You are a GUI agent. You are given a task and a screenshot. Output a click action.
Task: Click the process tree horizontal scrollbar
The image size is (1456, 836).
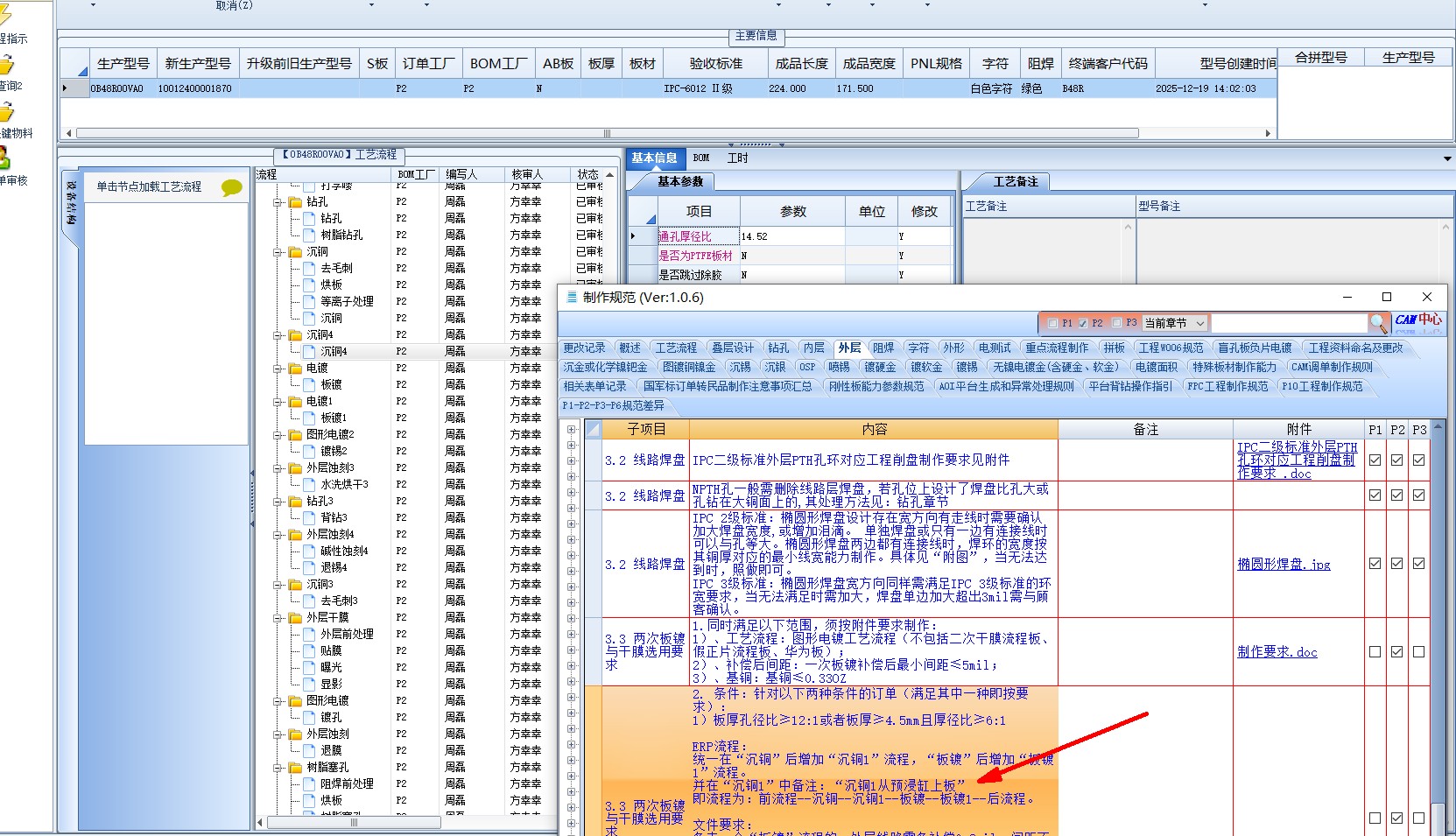click(354, 822)
